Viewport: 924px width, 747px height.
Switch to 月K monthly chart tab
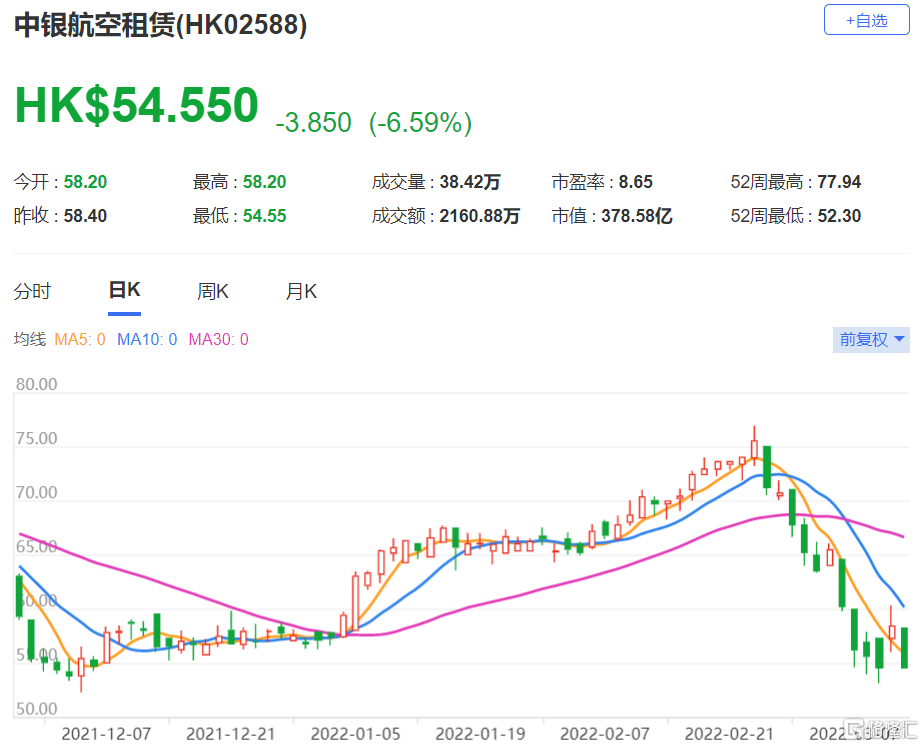(x=301, y=292)
